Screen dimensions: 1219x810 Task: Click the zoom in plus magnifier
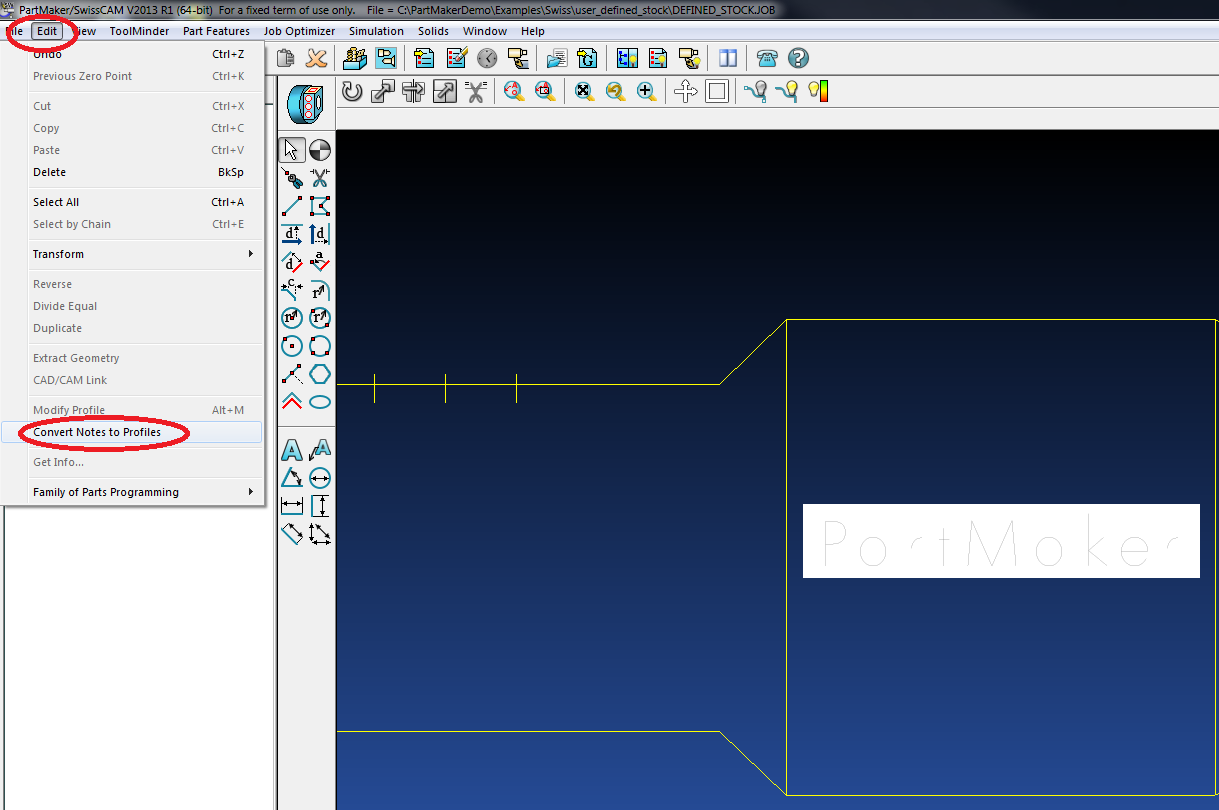click(x=646, y=92)
